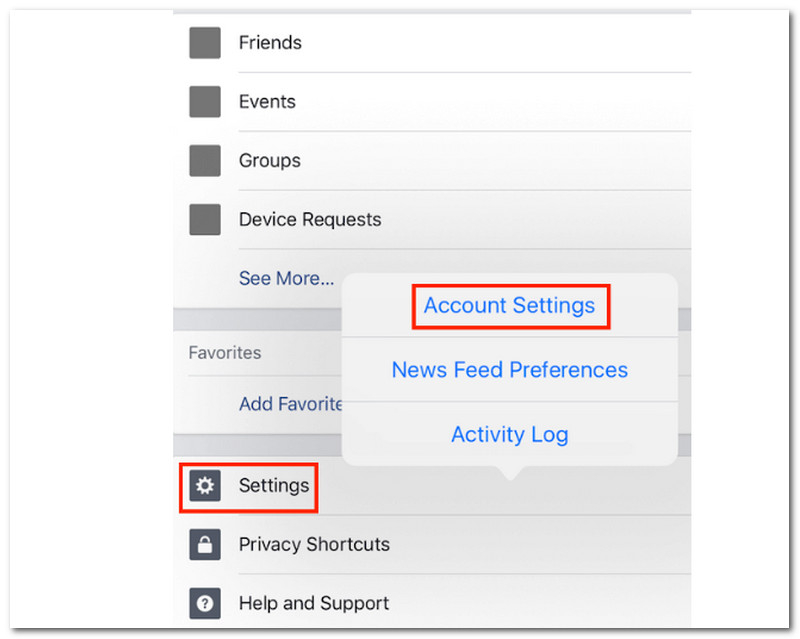Open Help and Support label
The height and width of the screenshot is (639, 800).
pos(314,604)
